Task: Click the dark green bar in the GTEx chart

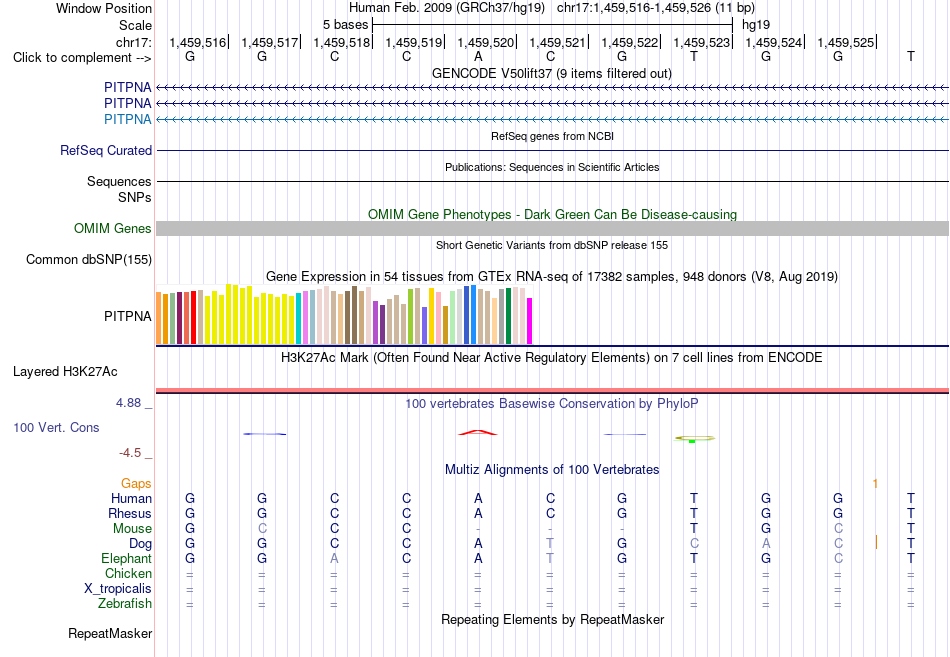Action: click(x=508, y=316)
